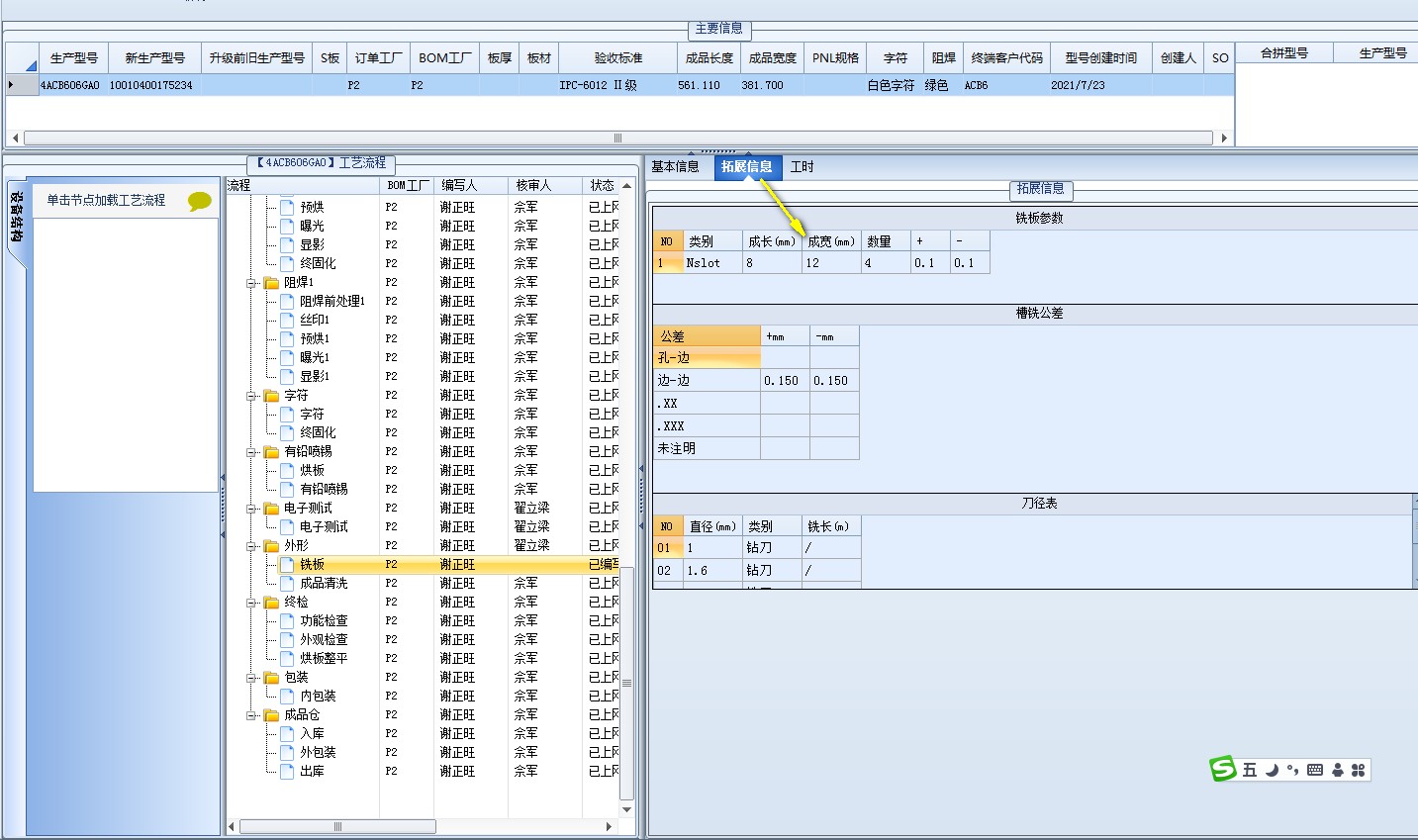
Task: Click the document icon beside 丝印1
Action: (287, 321)
